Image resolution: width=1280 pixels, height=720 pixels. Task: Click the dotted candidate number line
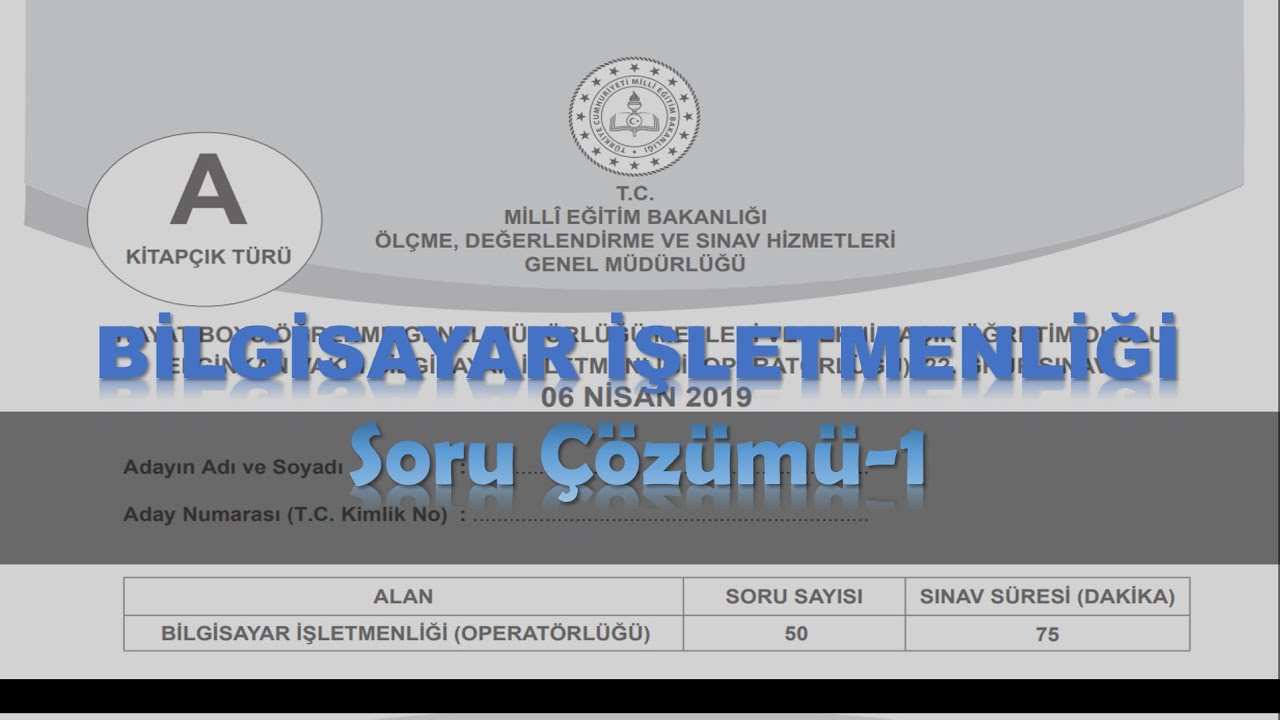pyautogui.click(x=670, y=520)
